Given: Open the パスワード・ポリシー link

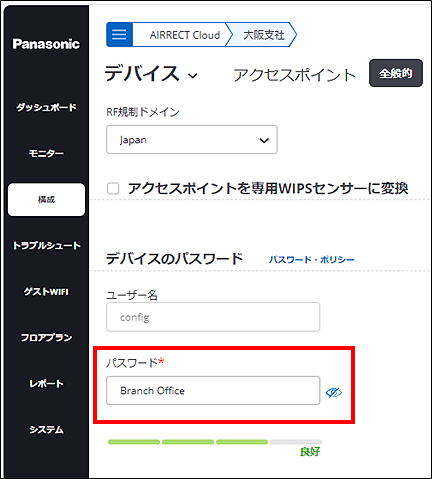Looking at the screenshot, I should click(312, 259).
